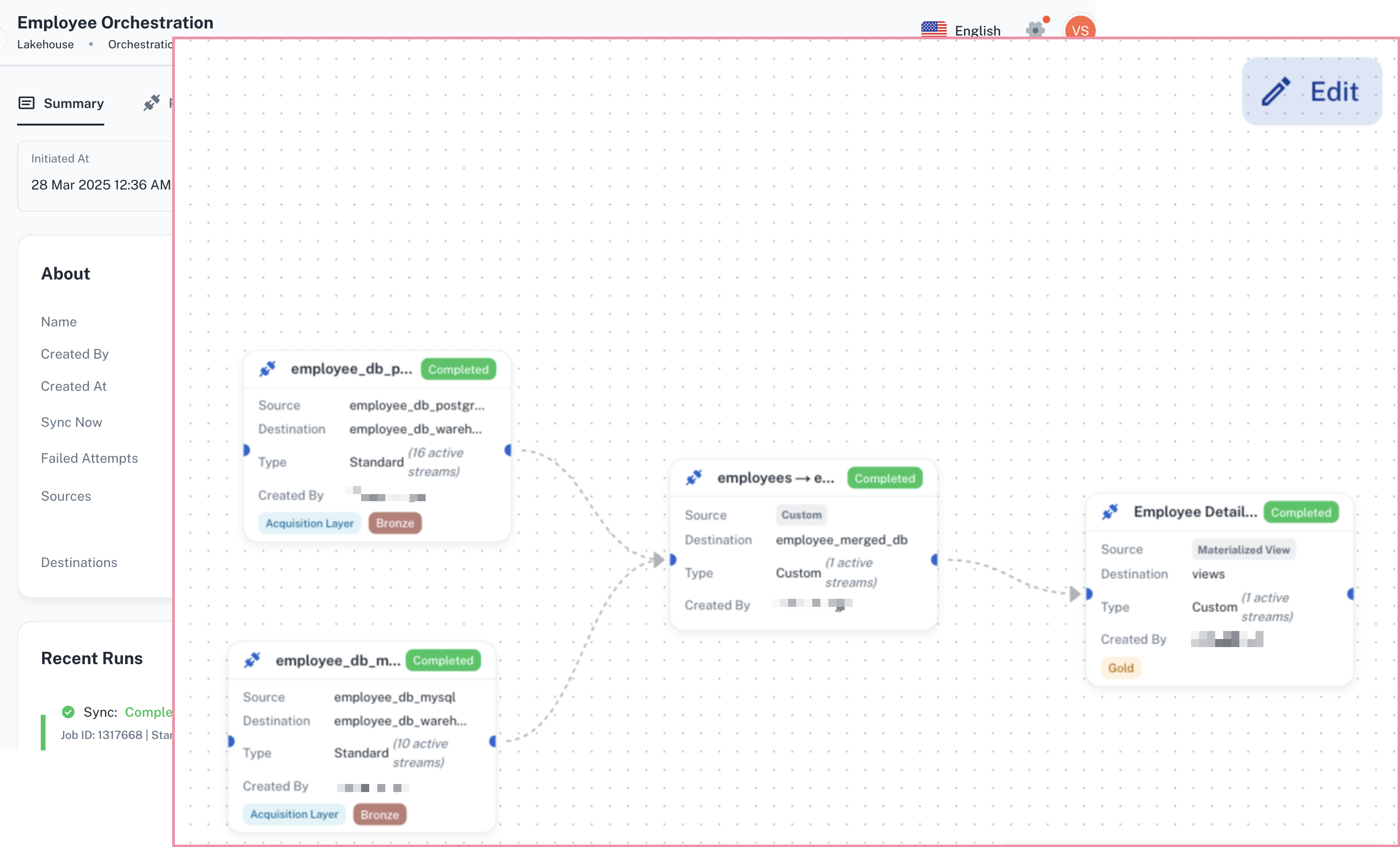This screenshot has width=1400, height=847.
Task: Click the Materialized View source chip
Action: (x=1243, y=550)
